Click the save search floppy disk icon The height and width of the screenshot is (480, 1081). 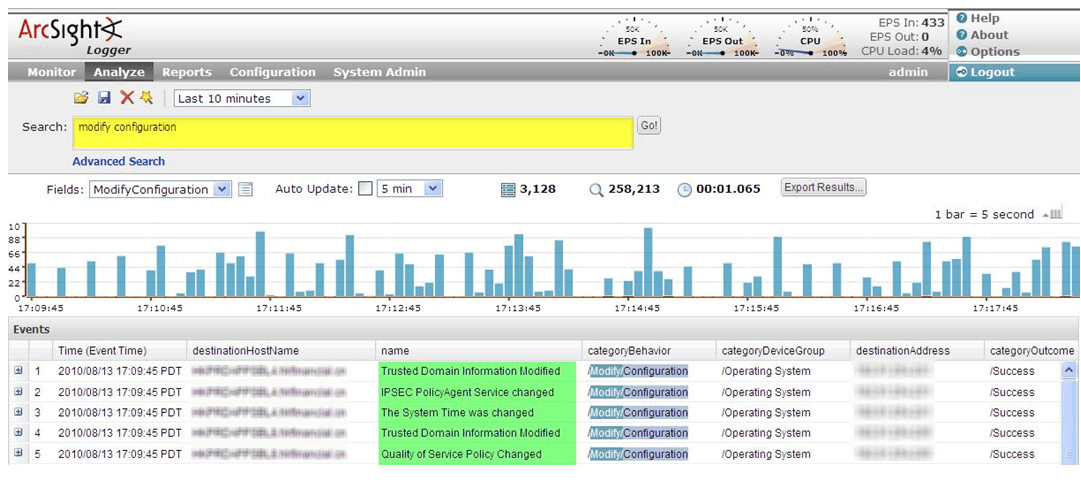104,98
